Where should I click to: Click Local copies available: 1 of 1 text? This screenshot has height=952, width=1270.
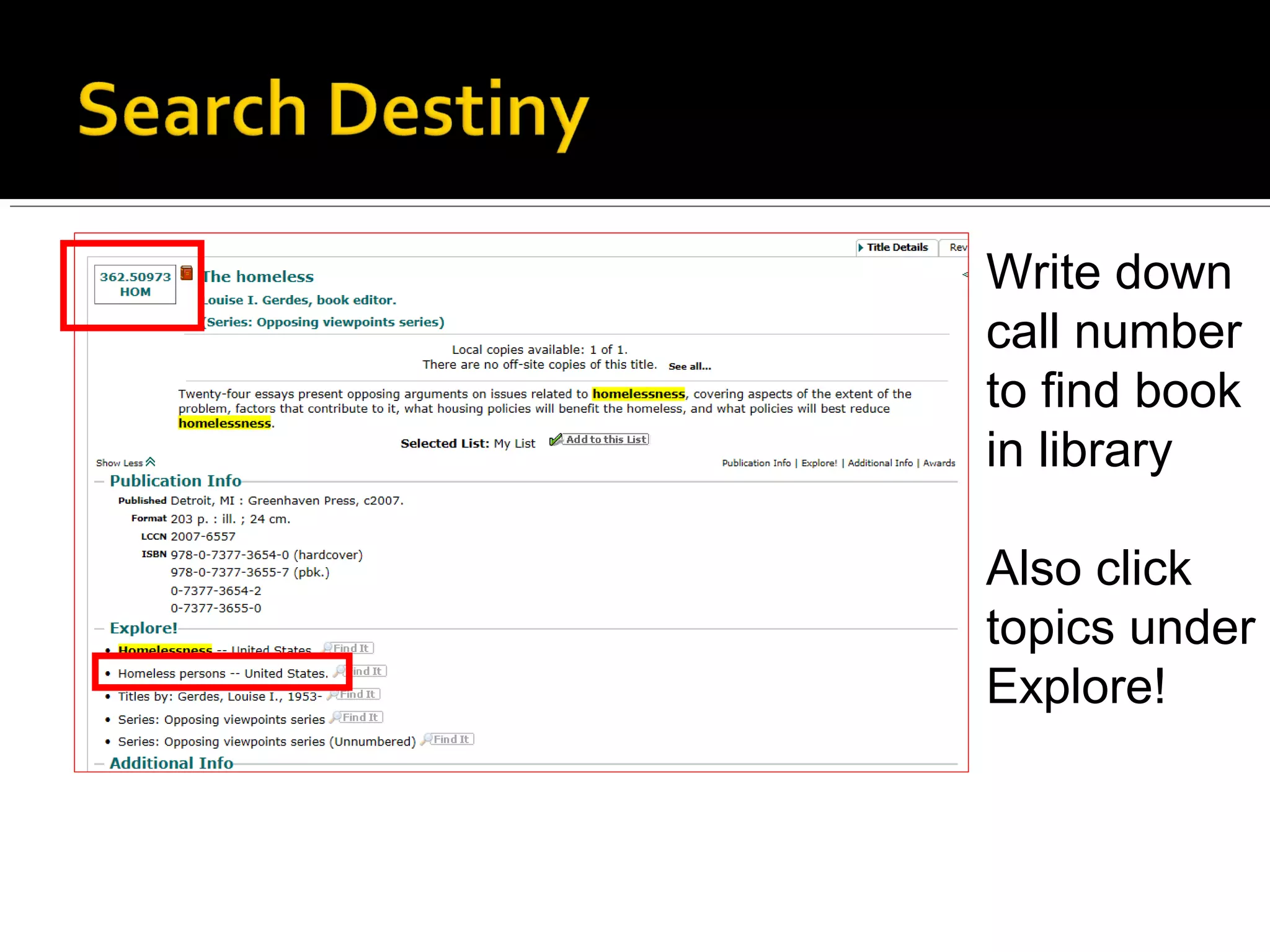coord(540,350)
